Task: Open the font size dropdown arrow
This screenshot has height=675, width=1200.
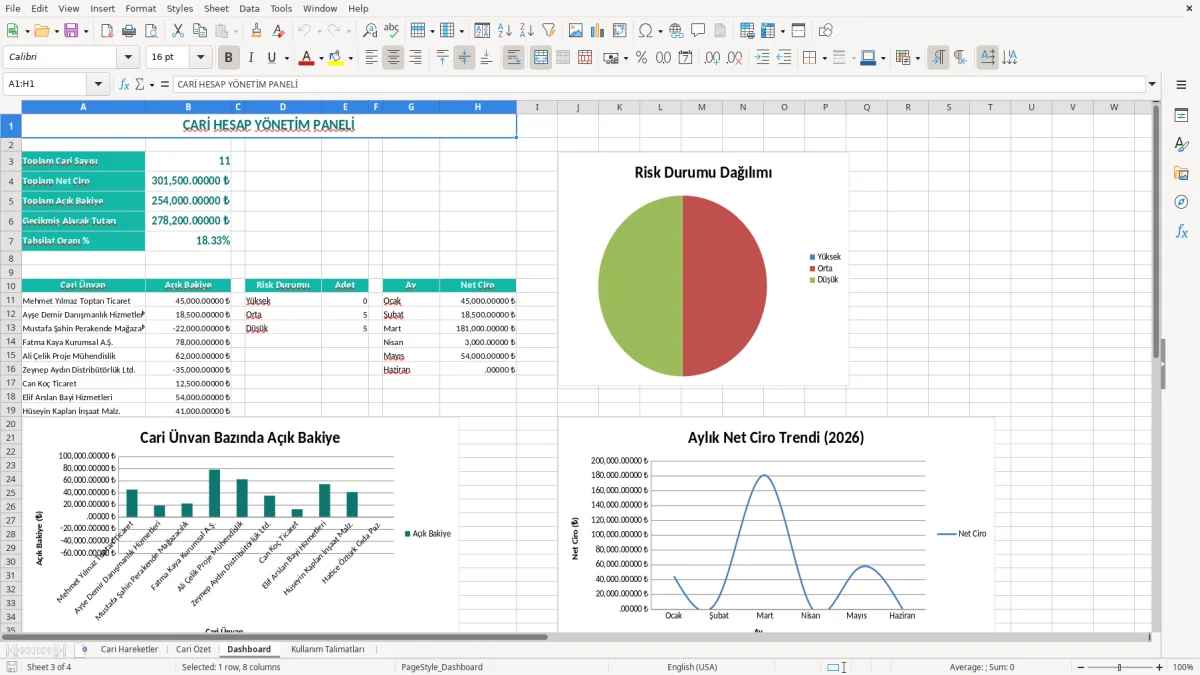Action: click(x=200, y=58)
